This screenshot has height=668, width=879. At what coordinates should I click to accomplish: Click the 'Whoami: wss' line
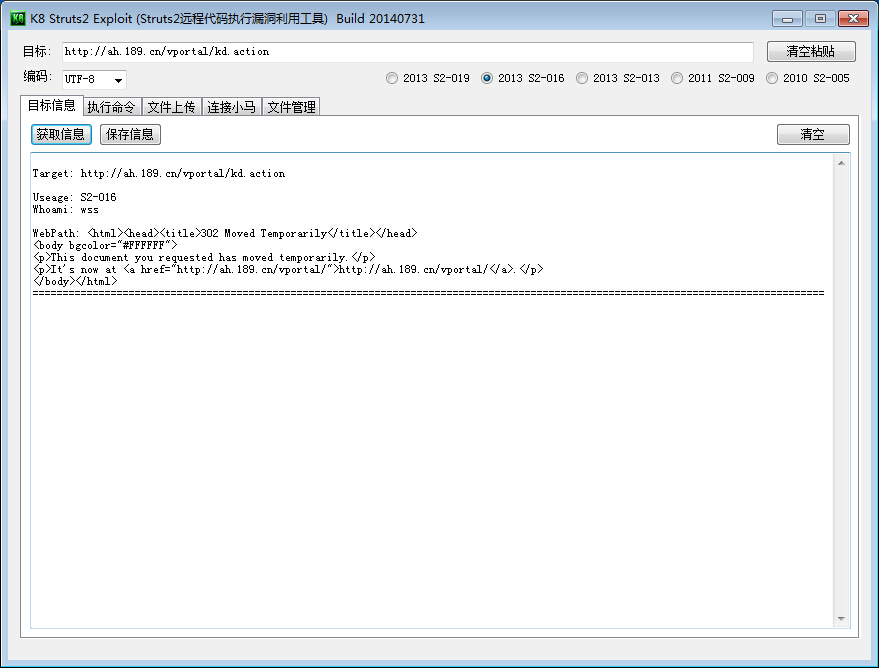pyautogui.click(x=66, y=210)
